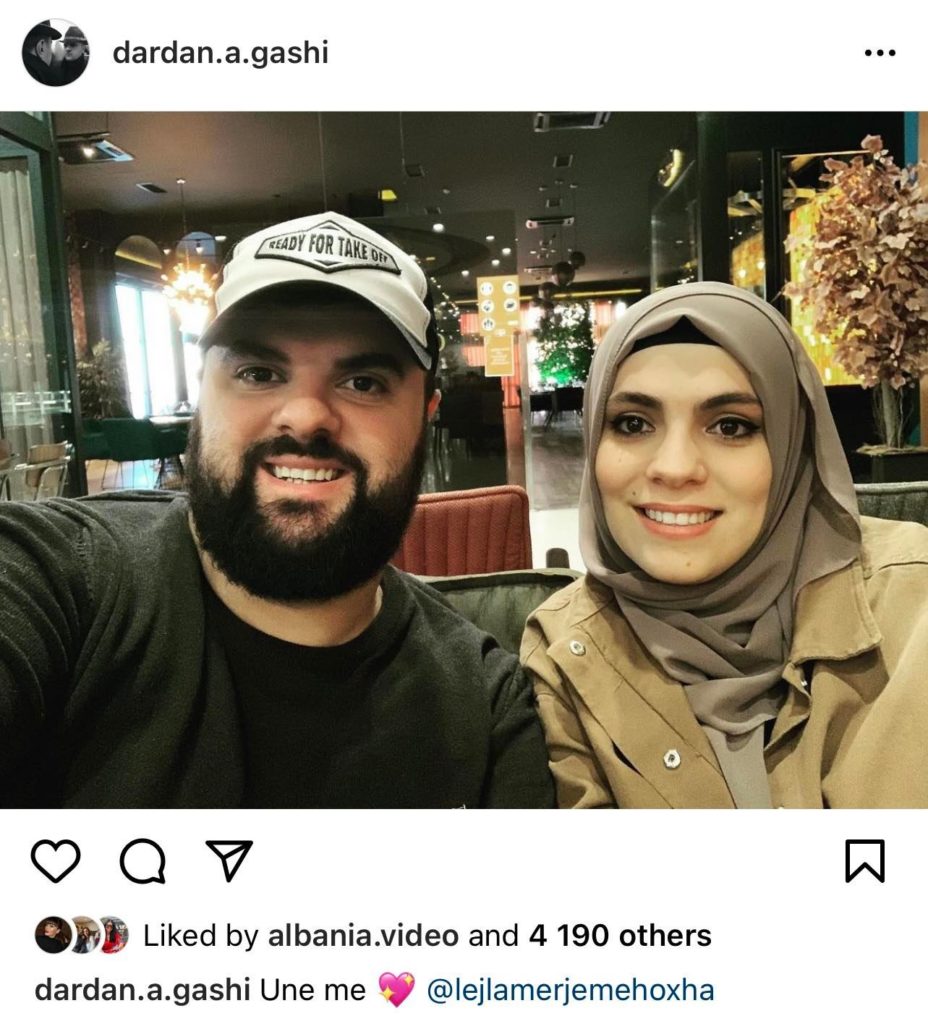The height and width of the screenshot is (1024, 928).
Task: Open comments with the speech bubble icon
Action: pyautogui.click(x=142, y=861)
